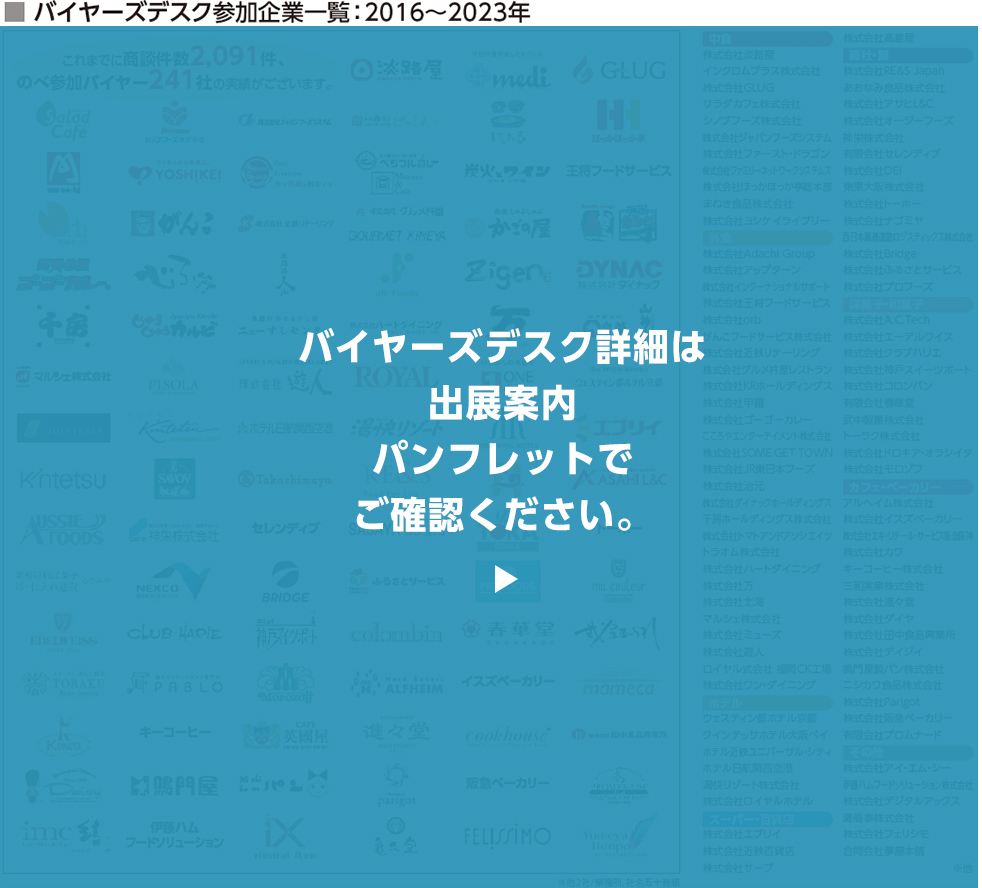982x888 pixels.
Task: Click the EDELWEISS logo
Action: pos(63,632)
